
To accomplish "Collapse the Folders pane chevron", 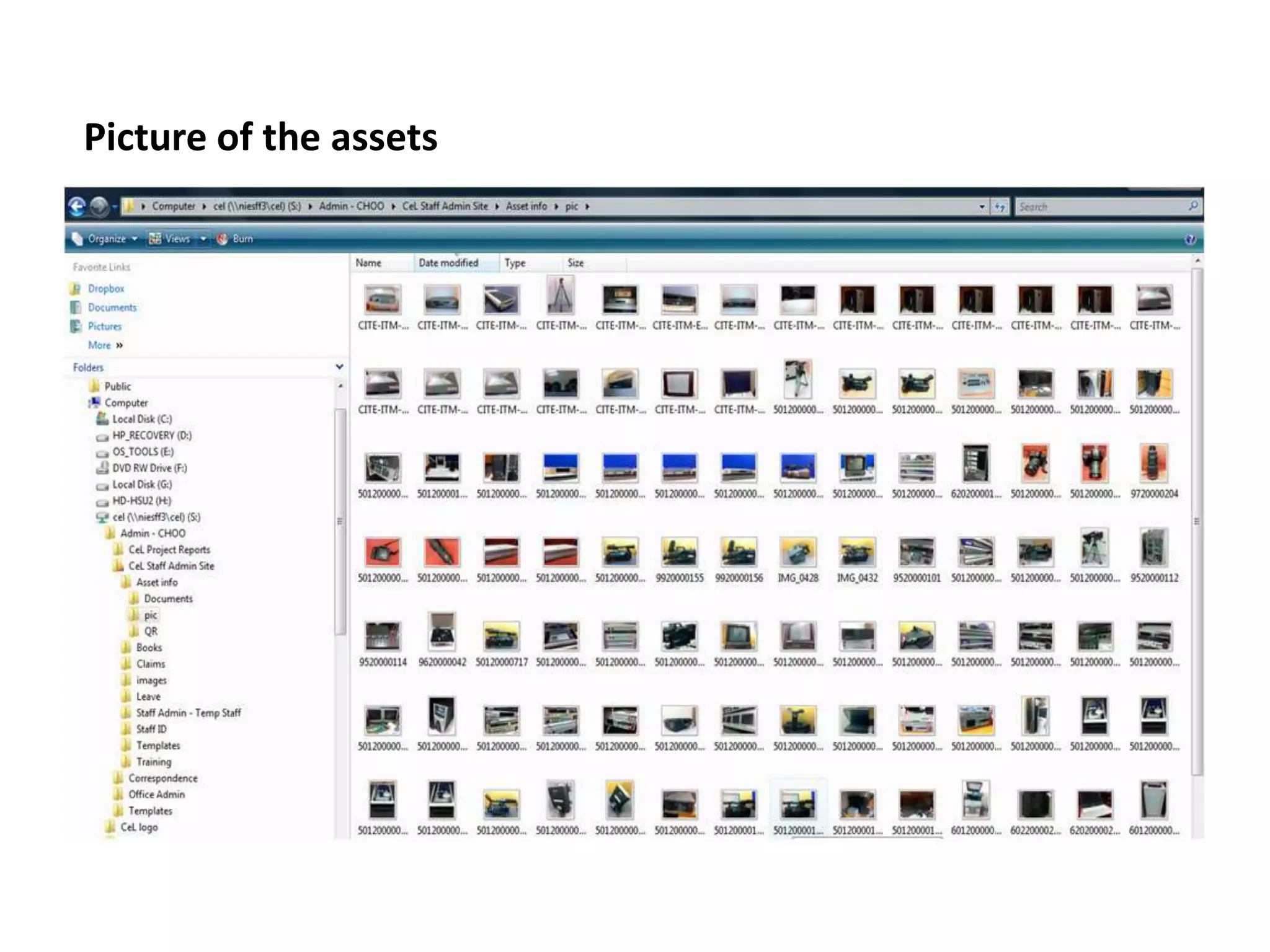I will pyautogui.click(x=339, y=367).
